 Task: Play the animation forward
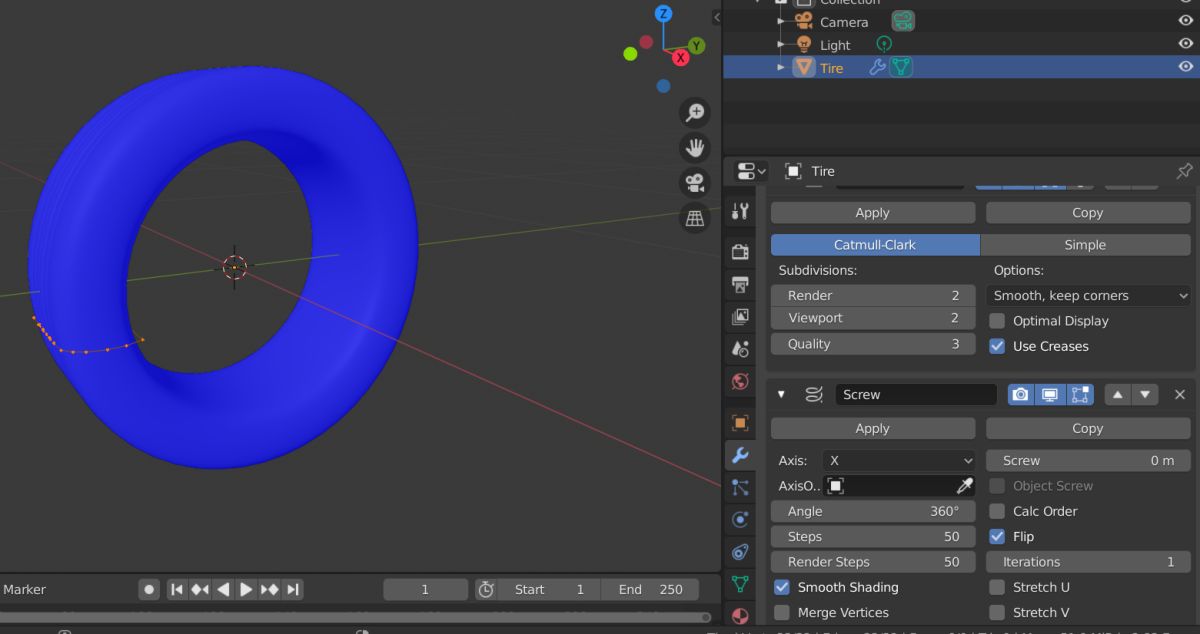[x=246, y=589]
